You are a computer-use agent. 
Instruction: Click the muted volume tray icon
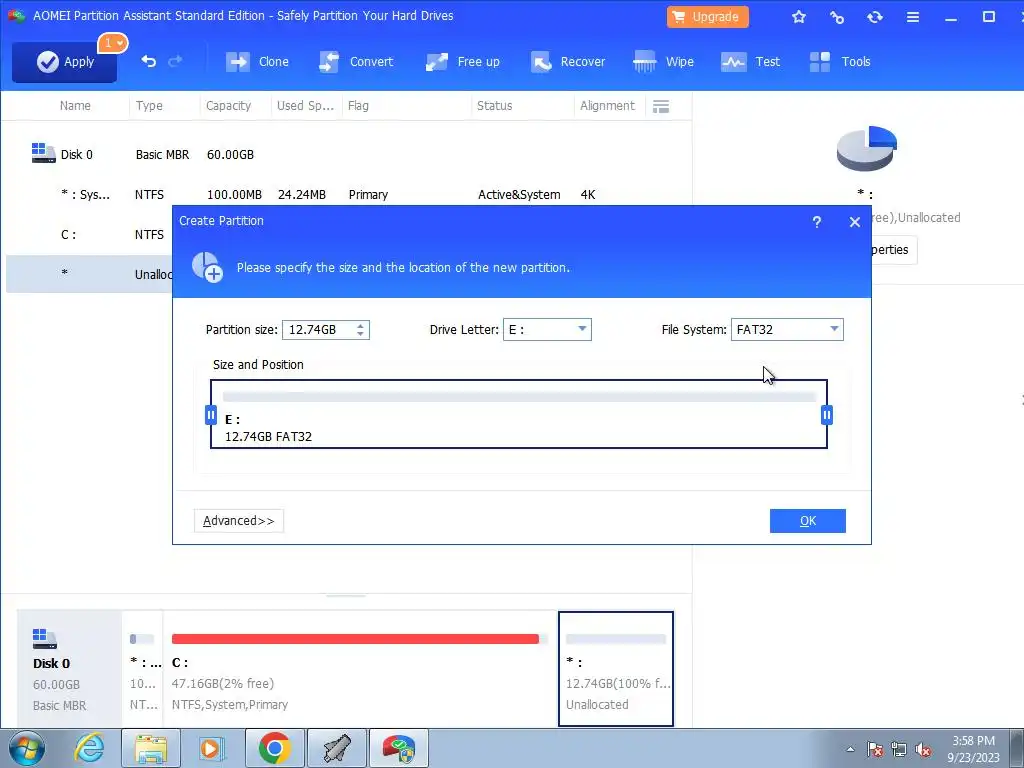click(x=923, y=749)
